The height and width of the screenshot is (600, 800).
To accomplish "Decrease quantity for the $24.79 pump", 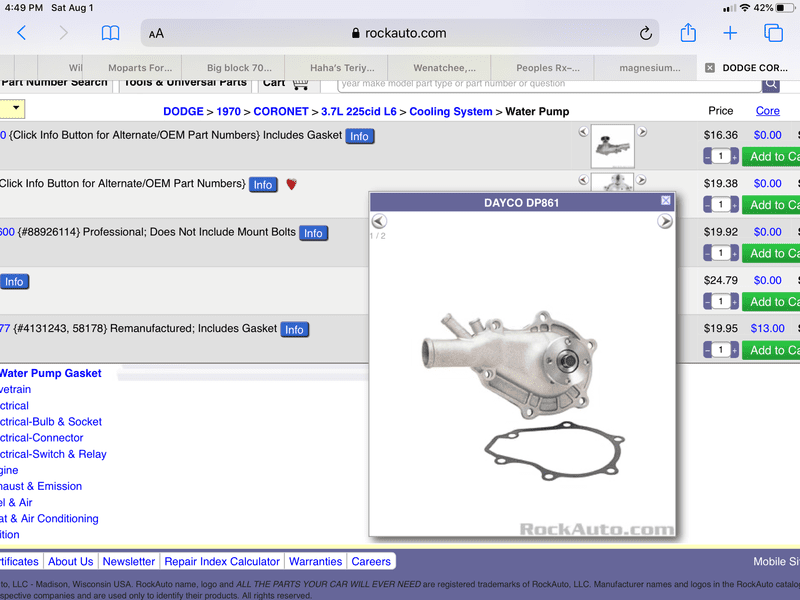I will tap(707, 302).
